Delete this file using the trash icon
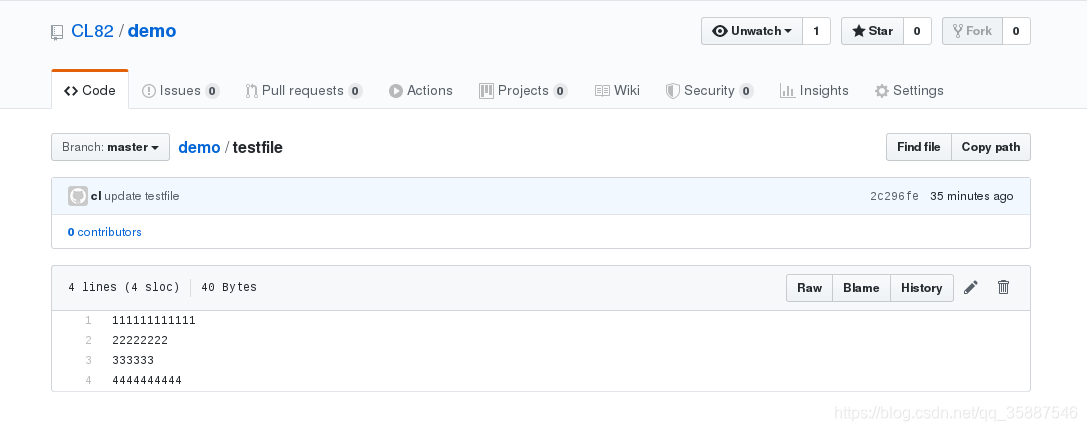 coord(1003,287)
